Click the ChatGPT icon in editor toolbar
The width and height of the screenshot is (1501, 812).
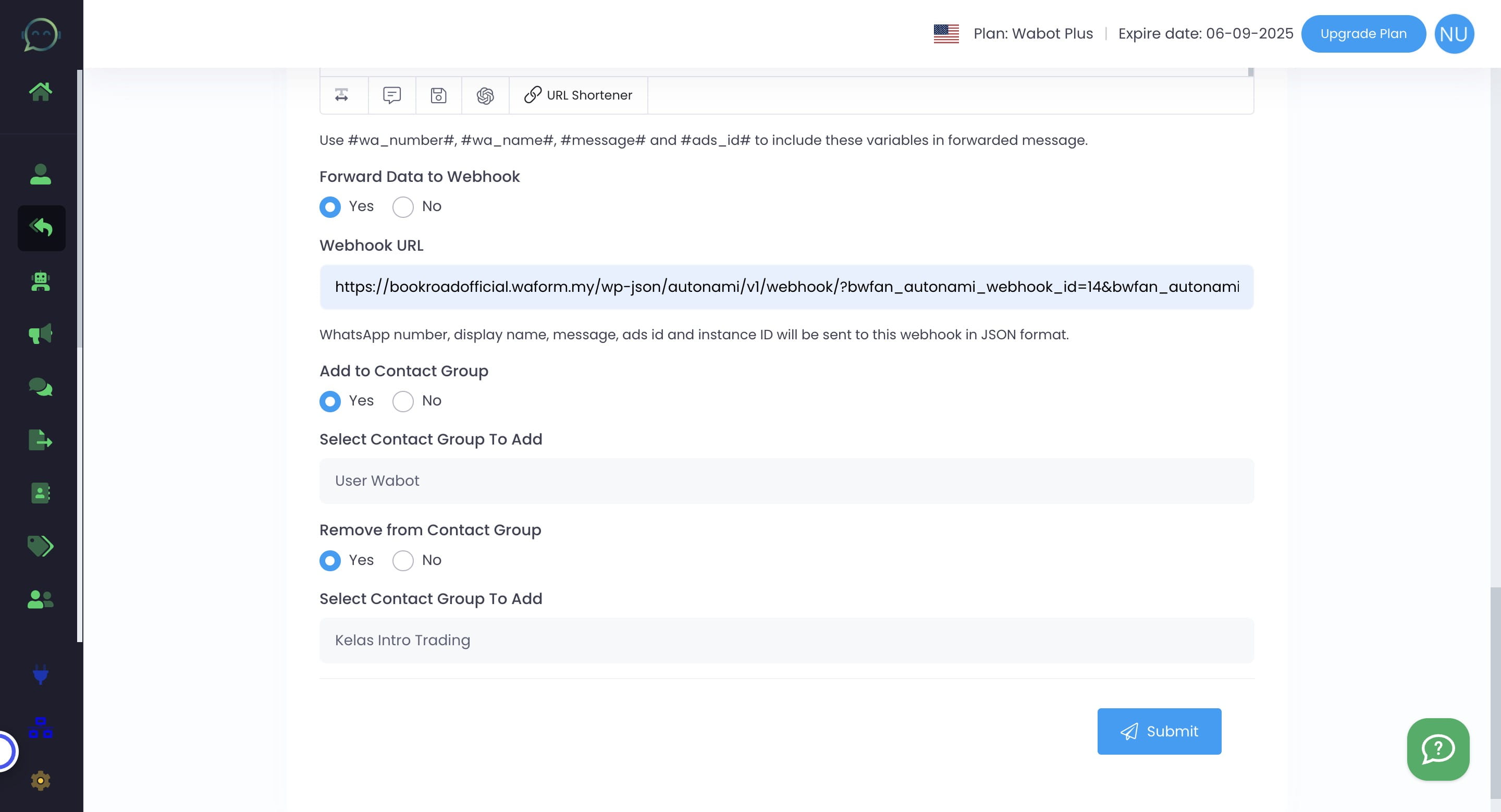click(485, 95)
